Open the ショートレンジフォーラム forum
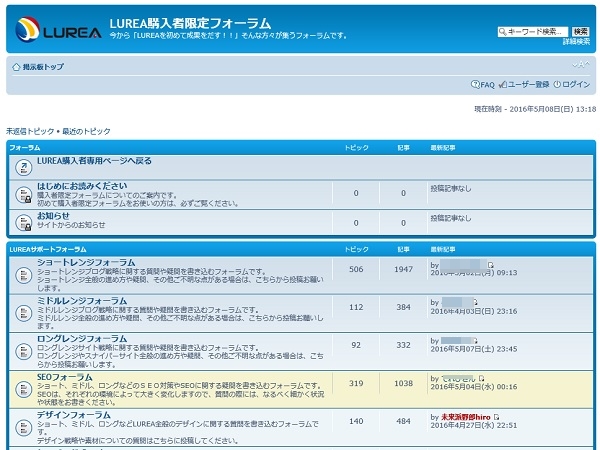Viewport: 600px width, 450px height. tap(86, 262)
